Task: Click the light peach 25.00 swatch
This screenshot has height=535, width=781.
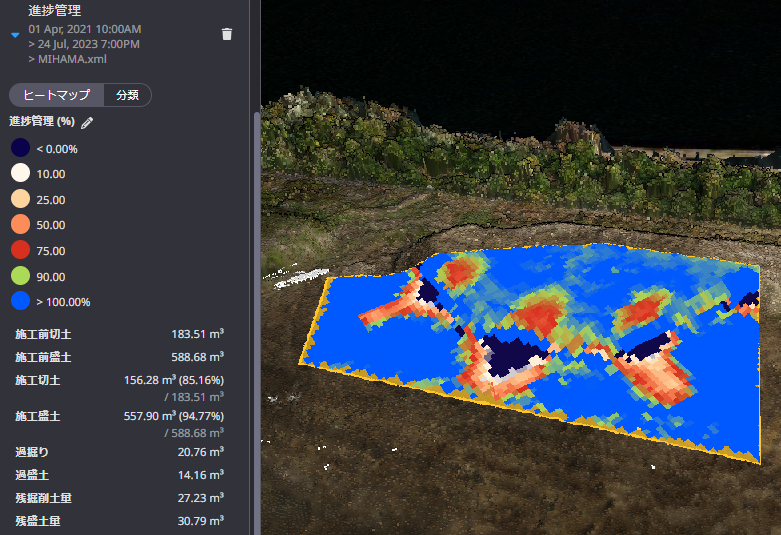Action: 20,199
